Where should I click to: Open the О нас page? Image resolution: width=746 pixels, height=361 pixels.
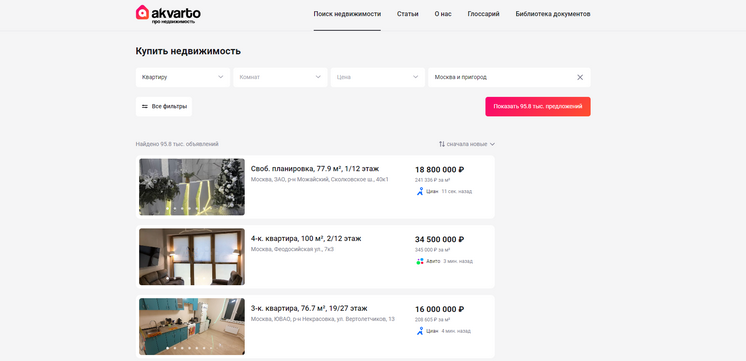coord(443,14)
